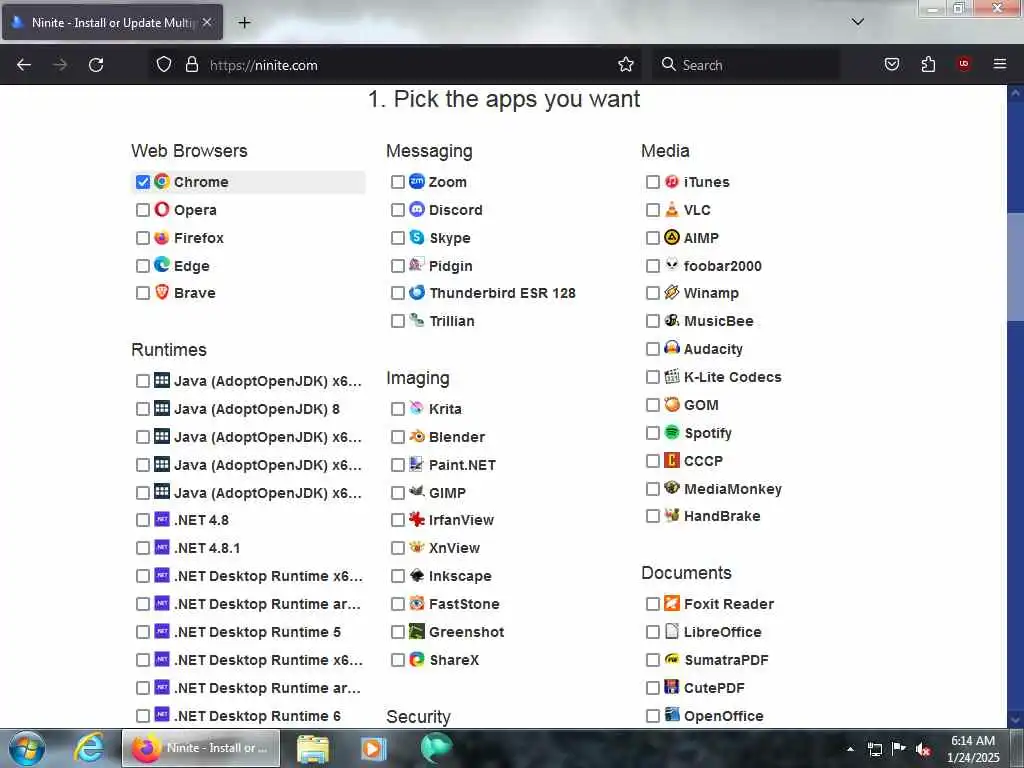Viewport: 1024px width, 768px height.
Task: Tick the Winamp checkbox
Action: 652,293
